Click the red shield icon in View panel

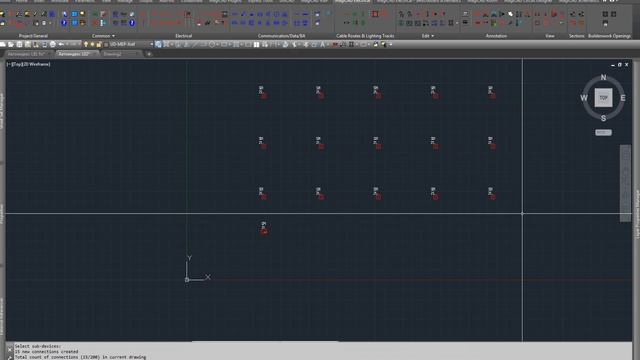(554, 14)
